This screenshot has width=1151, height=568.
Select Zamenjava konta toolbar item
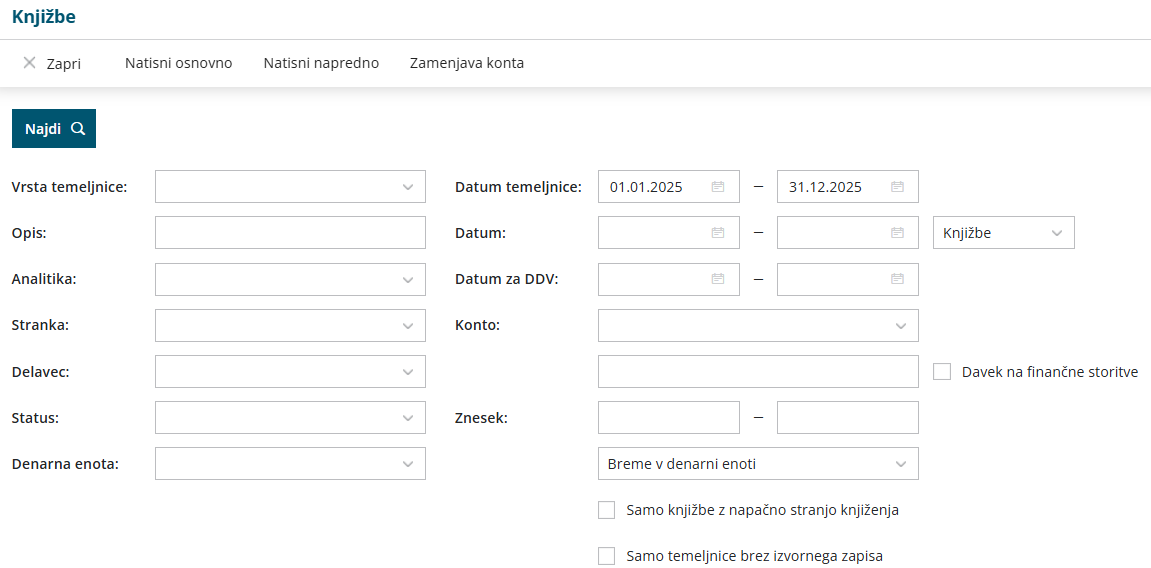tap(467, 63)
